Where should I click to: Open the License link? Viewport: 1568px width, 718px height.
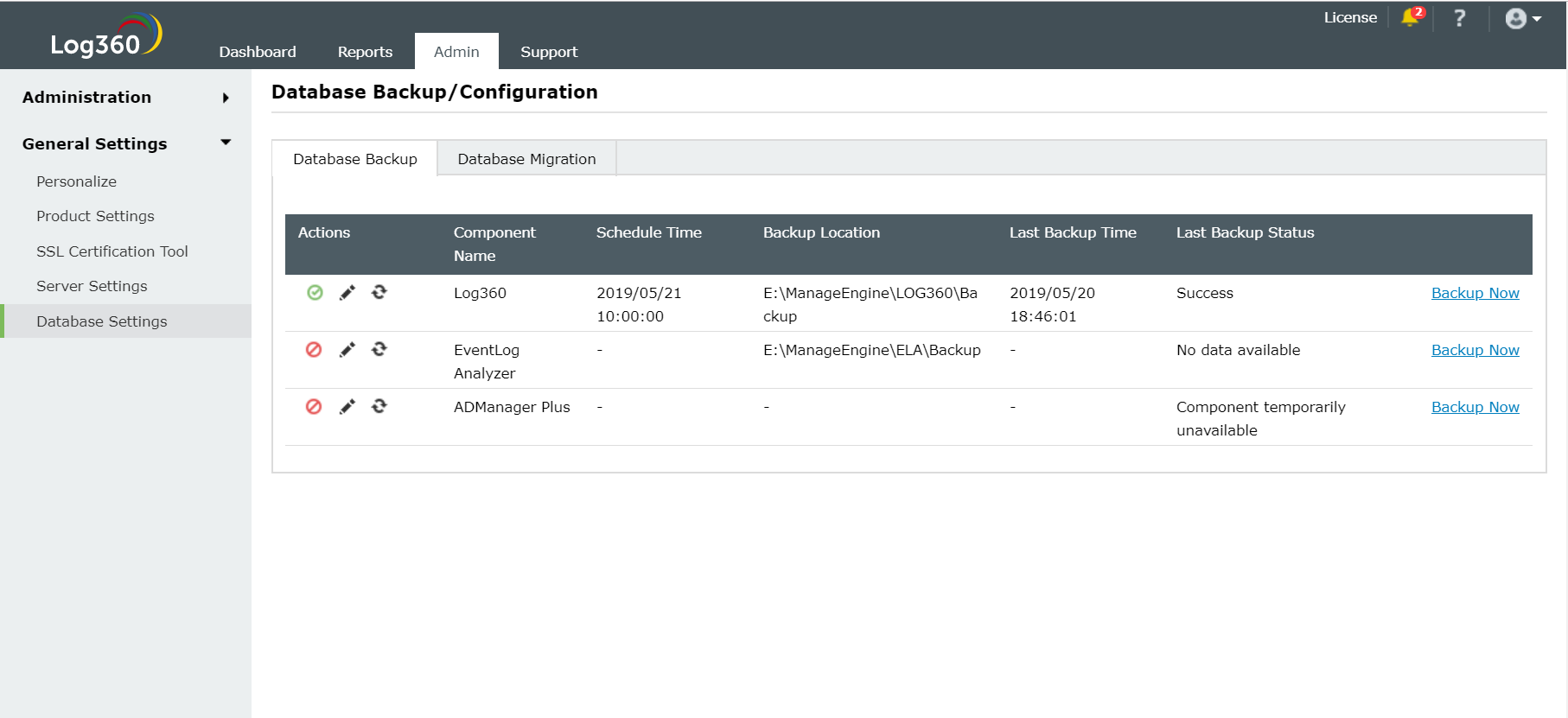click(x=1350, y=17)
